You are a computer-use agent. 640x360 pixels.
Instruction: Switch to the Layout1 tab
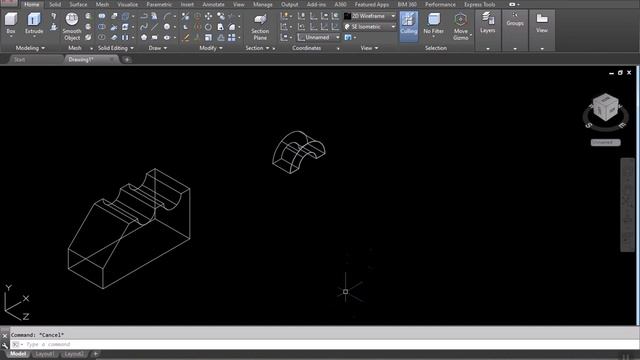[44, 354]
